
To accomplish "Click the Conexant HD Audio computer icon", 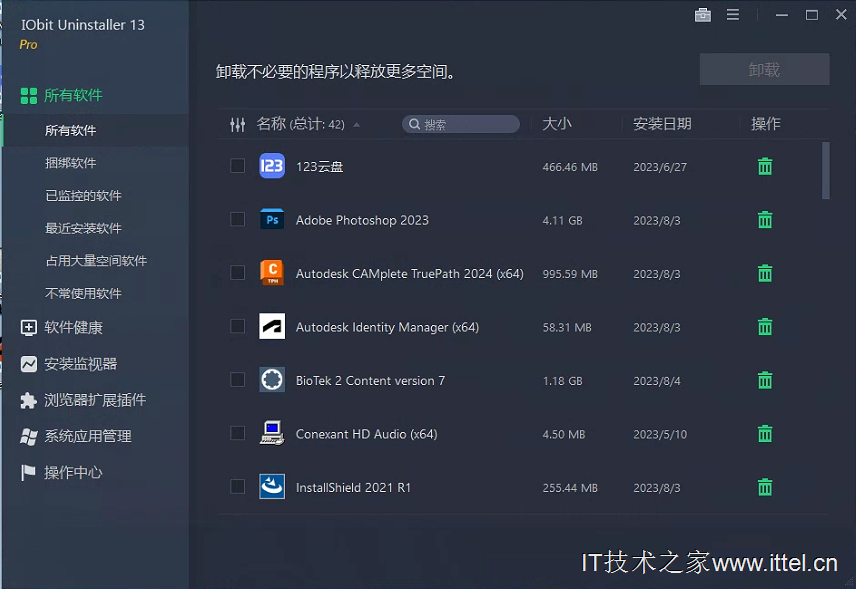I will click(272, 433).
